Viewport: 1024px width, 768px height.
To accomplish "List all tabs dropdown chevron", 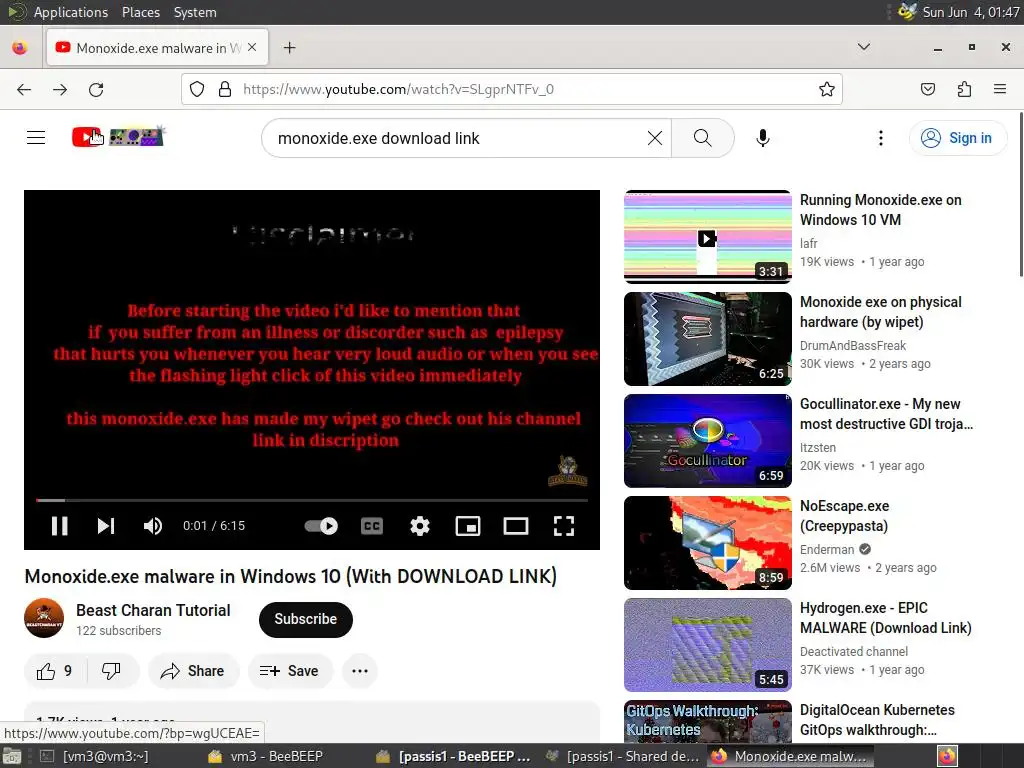I will click(x=863, y=47).
